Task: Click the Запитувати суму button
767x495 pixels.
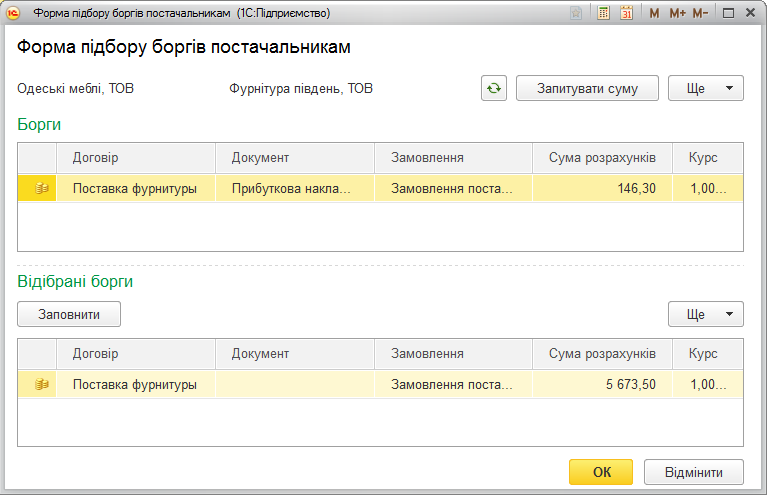Action: point(587,88)
